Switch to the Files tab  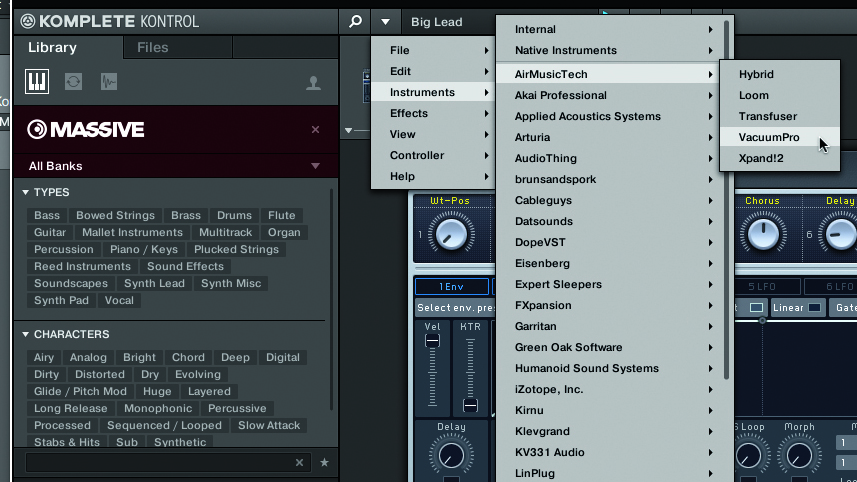coord(152,48)
